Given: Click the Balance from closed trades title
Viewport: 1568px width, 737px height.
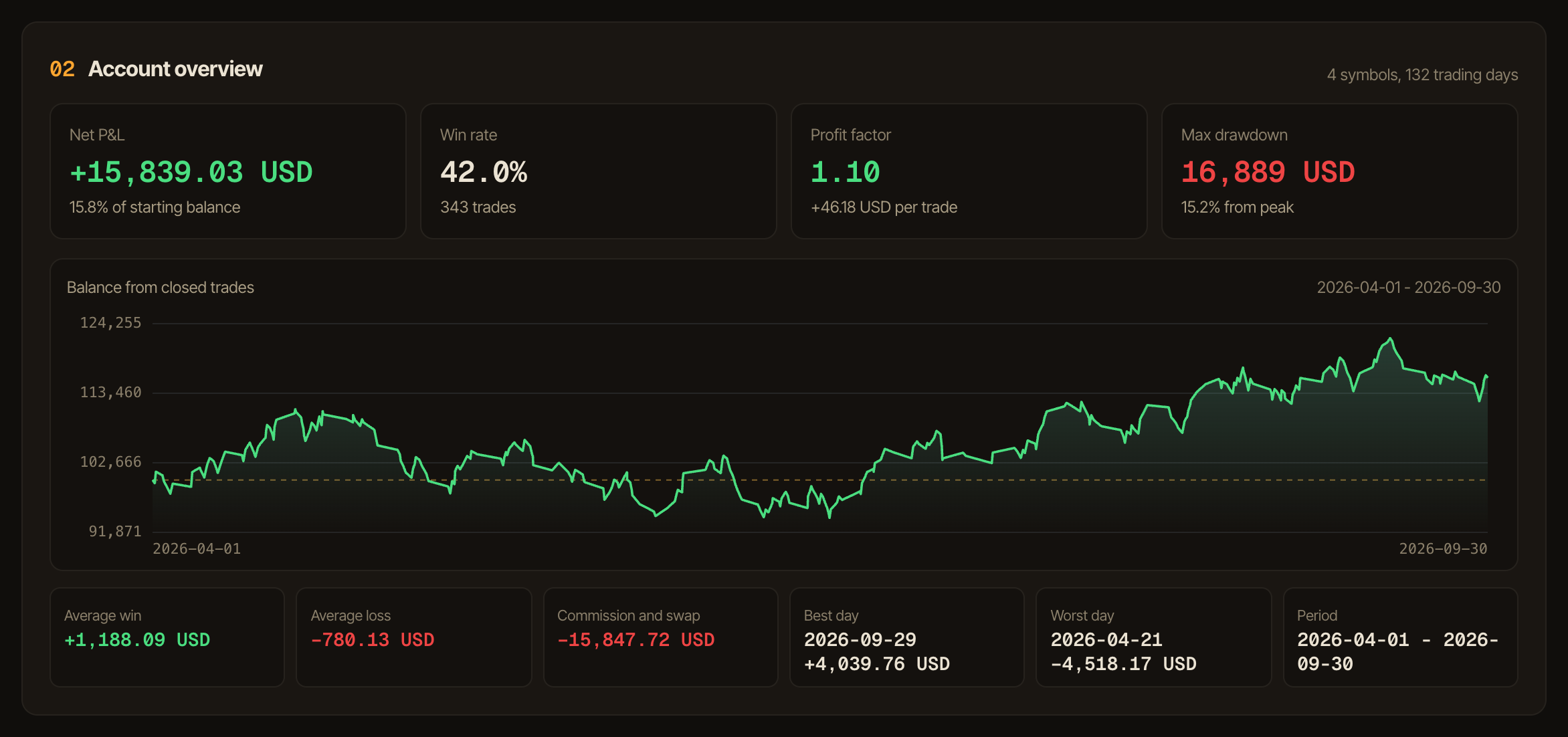Looking at the screenshot, I should (161, 288).
